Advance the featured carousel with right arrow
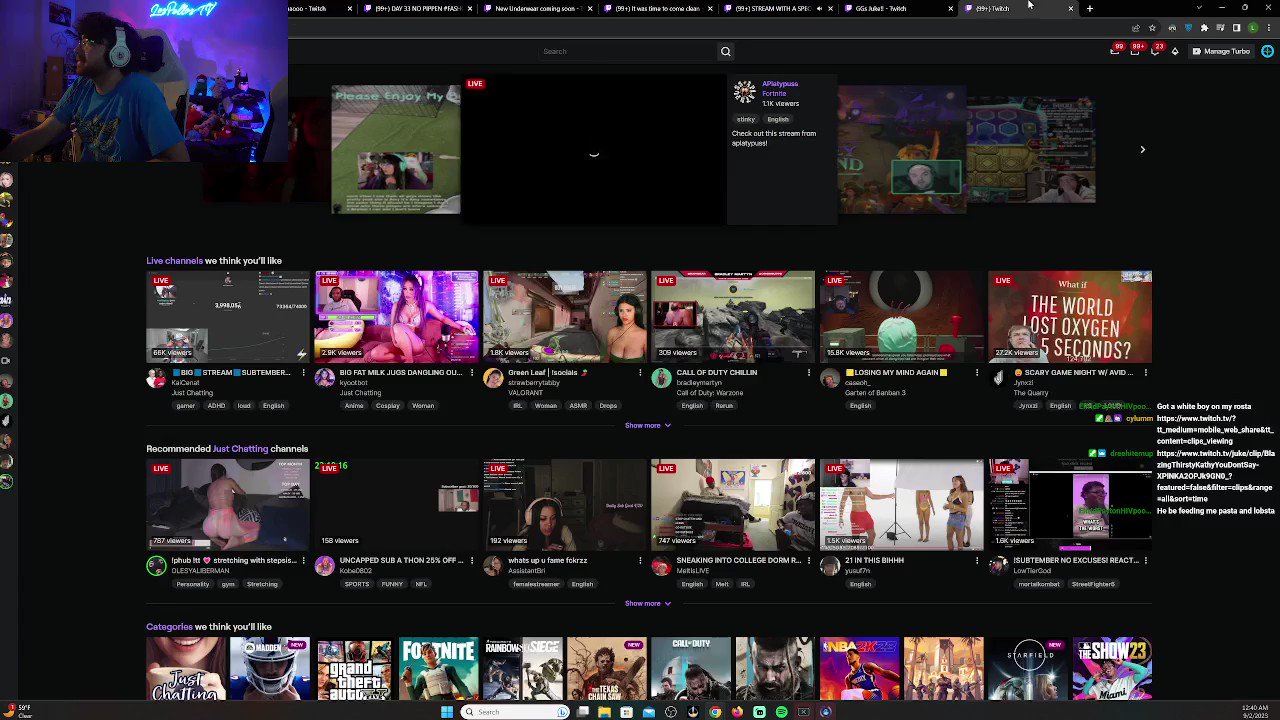Viewport: 1280px width, 720px height. tap(1142, 149)
